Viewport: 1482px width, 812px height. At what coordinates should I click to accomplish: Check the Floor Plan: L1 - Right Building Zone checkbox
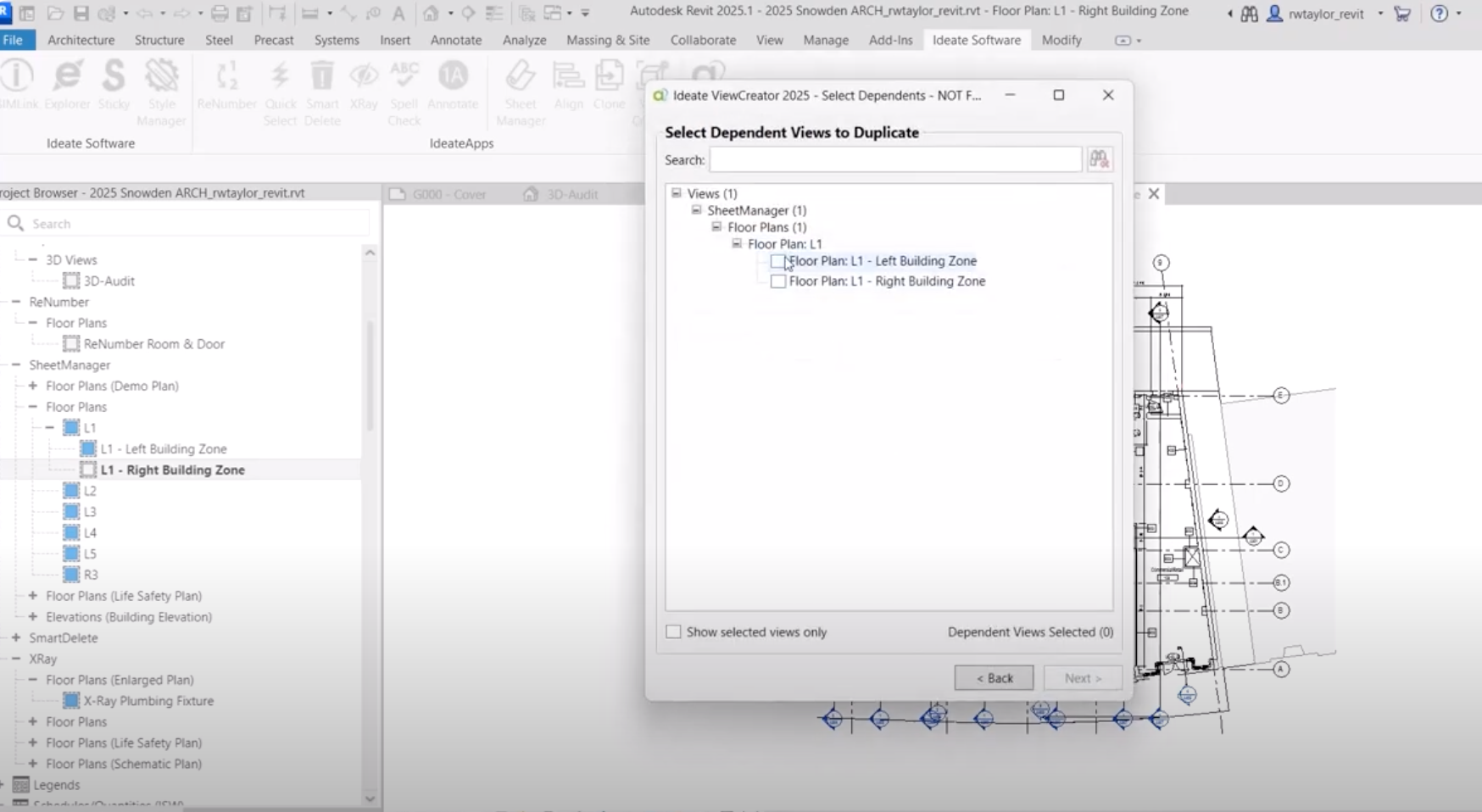777,281
